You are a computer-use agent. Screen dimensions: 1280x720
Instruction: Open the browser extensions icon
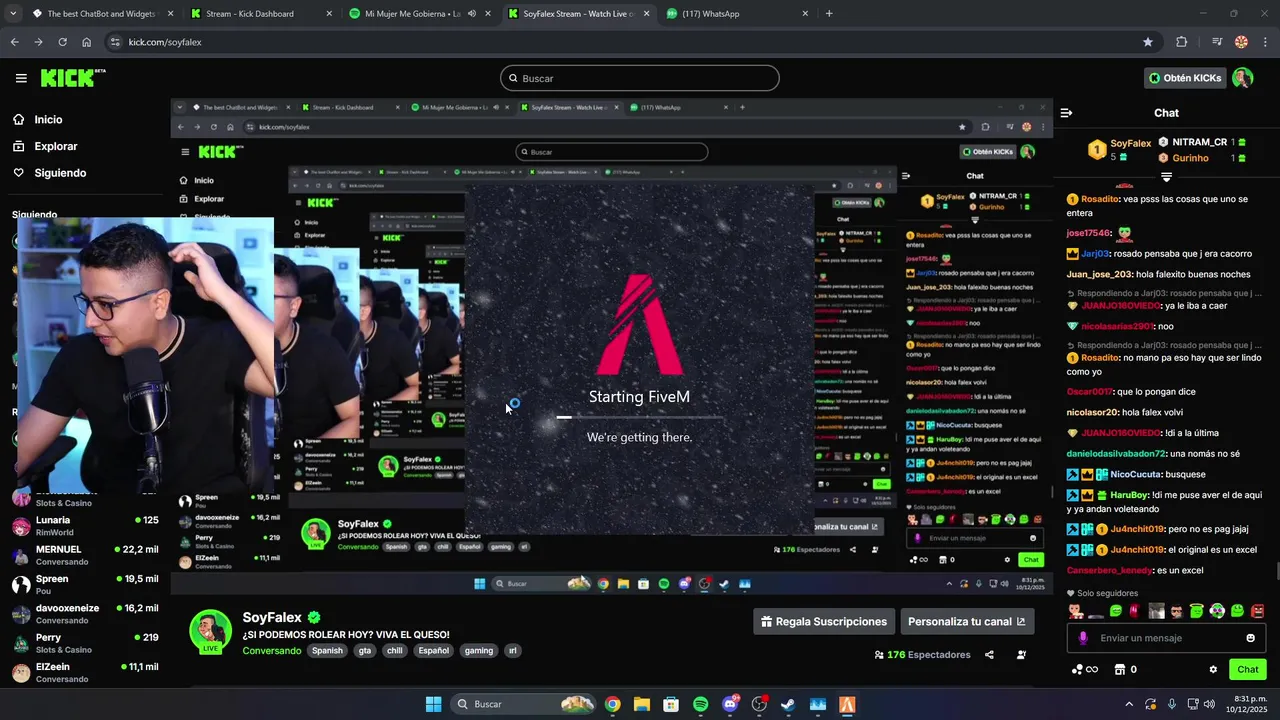click(x=1182, y=42)
